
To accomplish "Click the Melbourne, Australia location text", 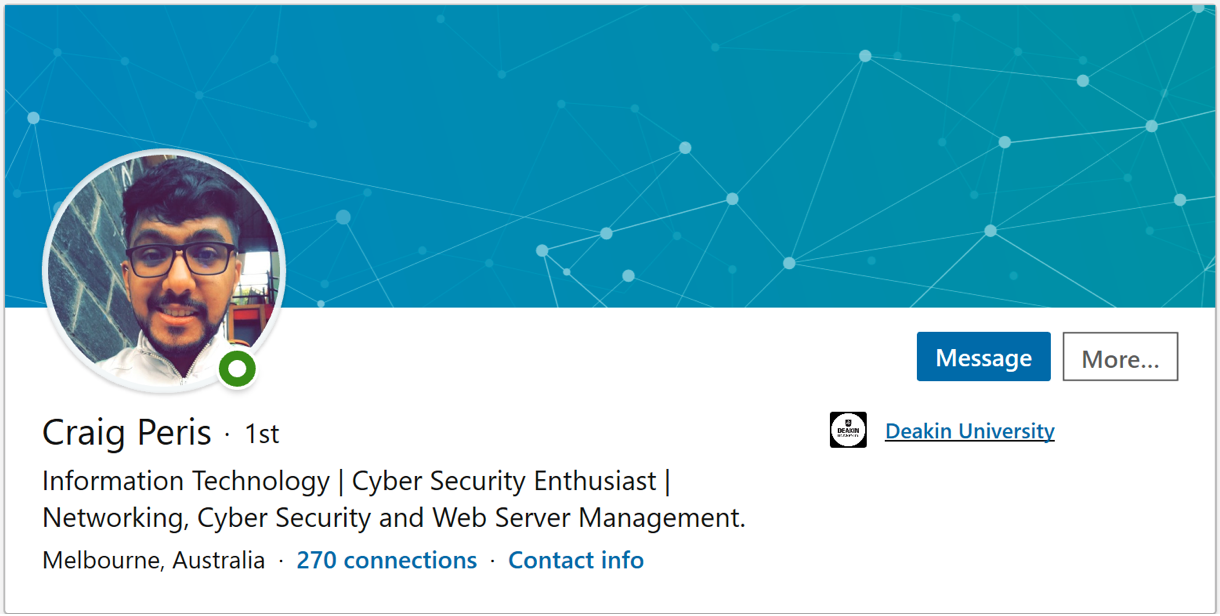I will click(154, 560).
